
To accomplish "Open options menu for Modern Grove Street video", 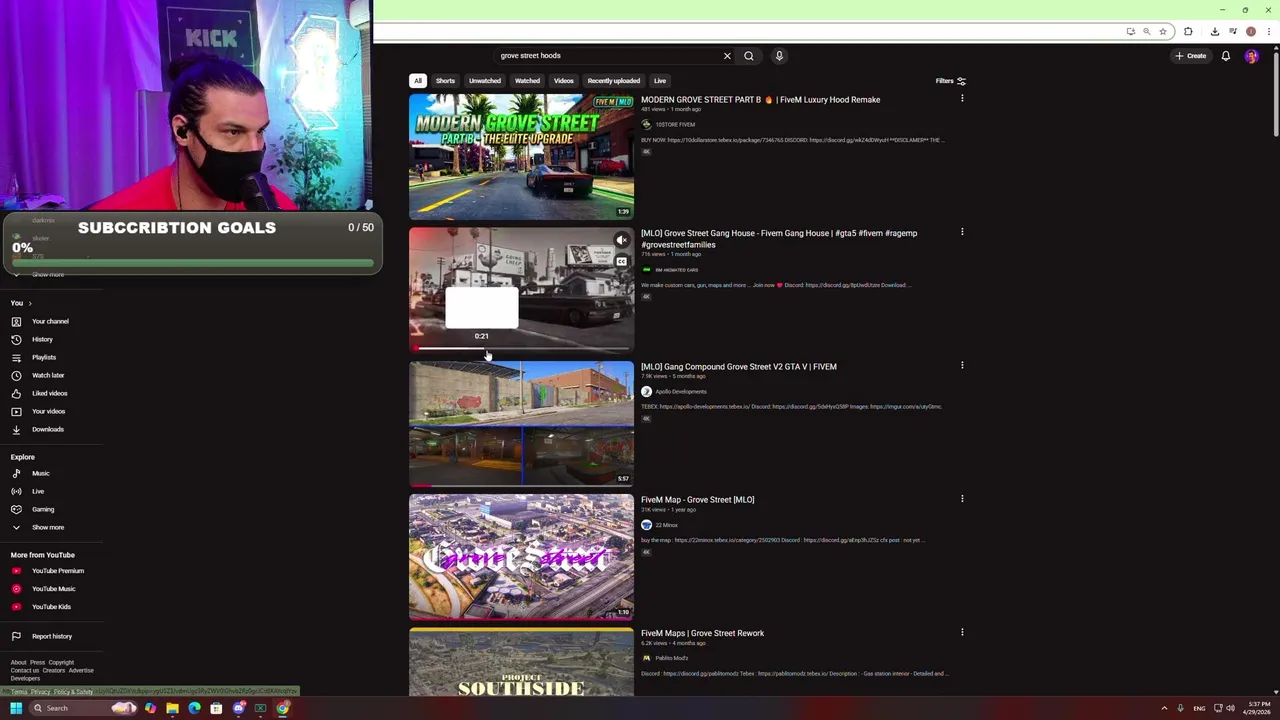I will pos(962,98).
